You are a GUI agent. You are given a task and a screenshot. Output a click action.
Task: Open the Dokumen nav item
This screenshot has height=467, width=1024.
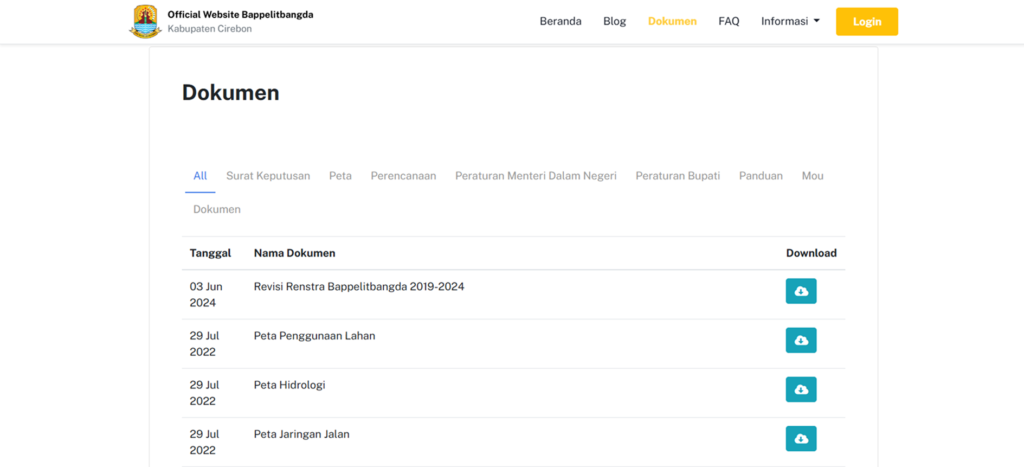point(672,22)
